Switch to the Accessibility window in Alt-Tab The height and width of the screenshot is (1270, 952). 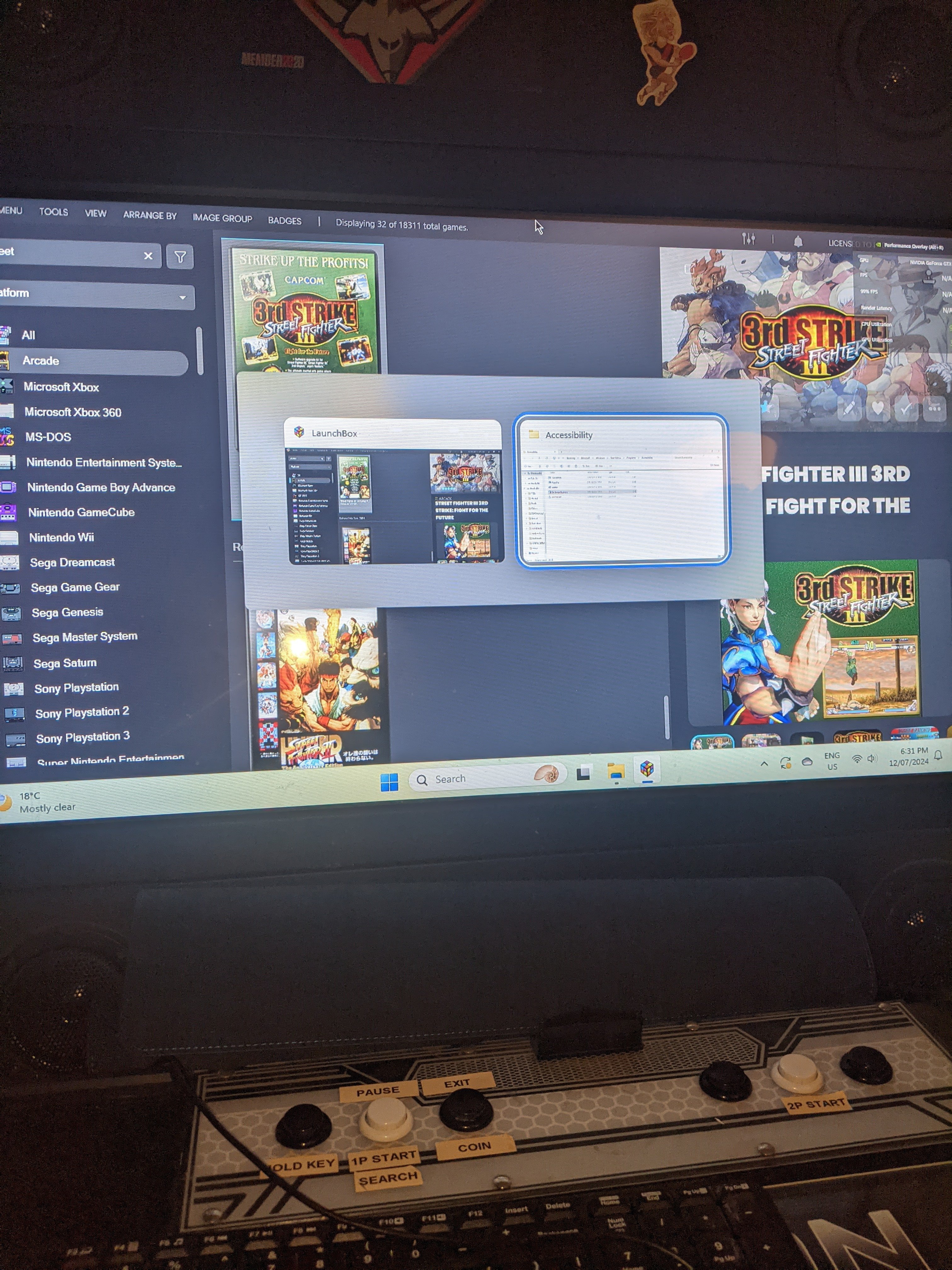tap(623, 491)
